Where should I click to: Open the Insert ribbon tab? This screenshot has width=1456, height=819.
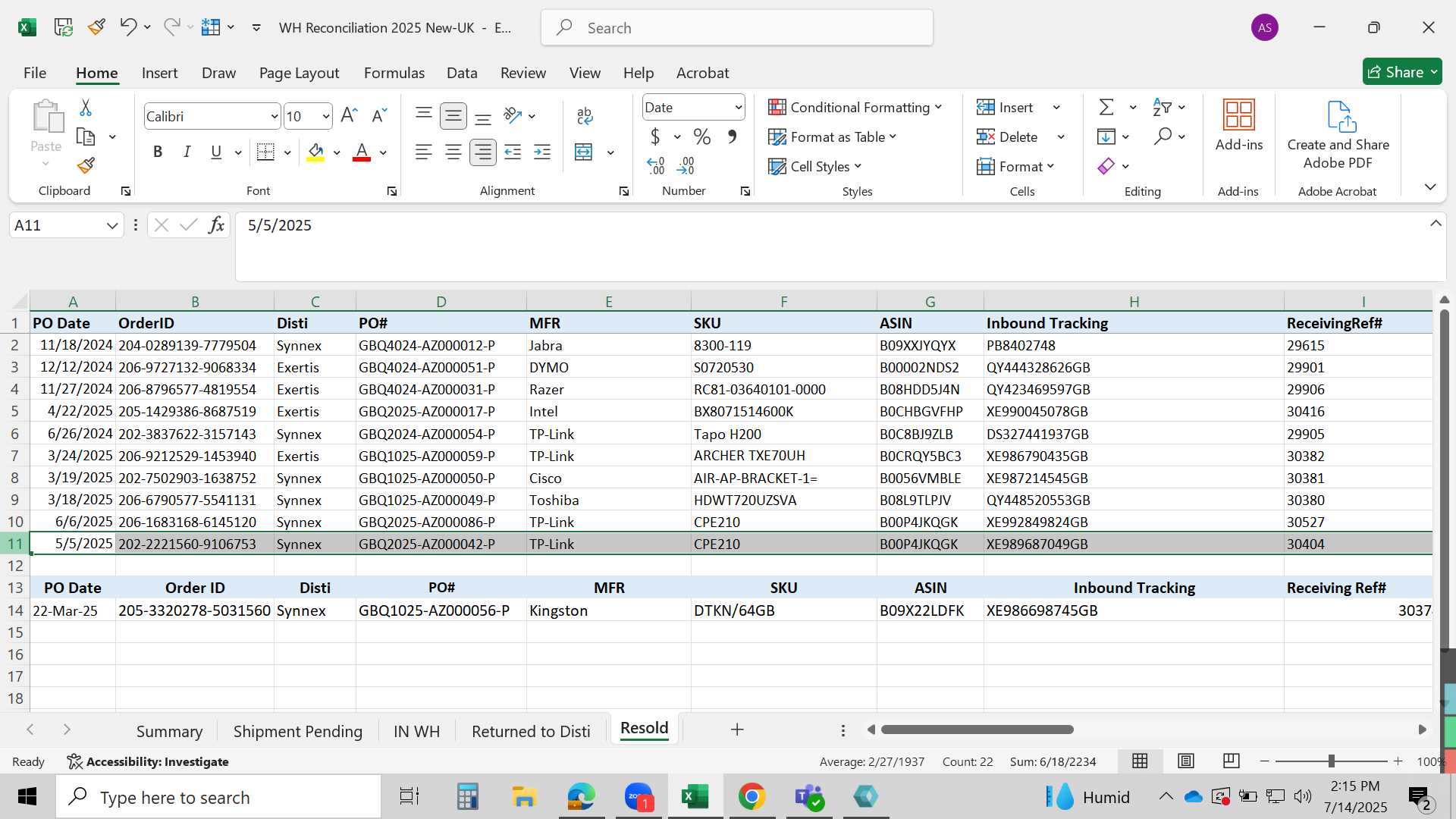click(160, 73)
